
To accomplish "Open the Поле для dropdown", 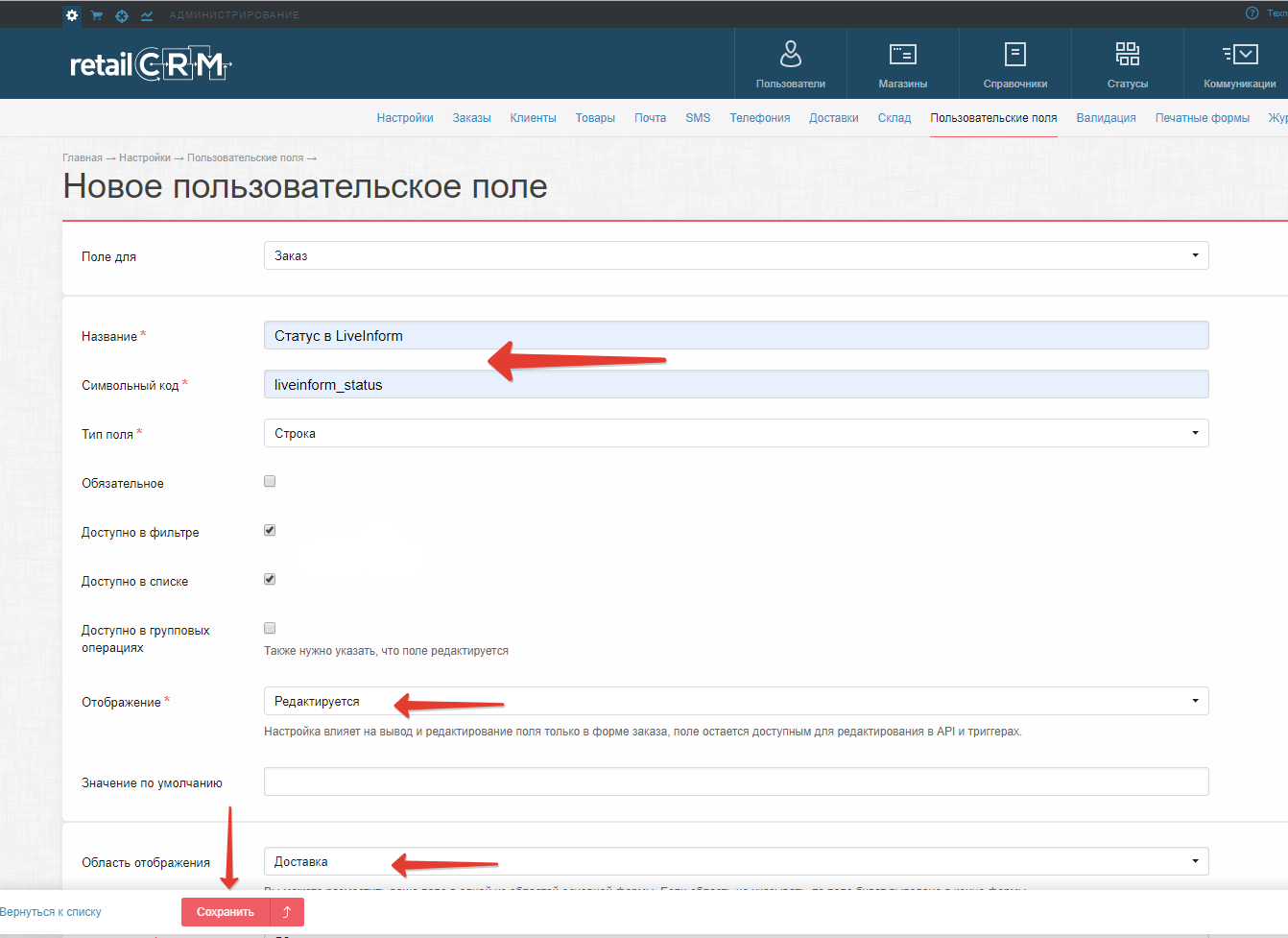I will (736, 255).
